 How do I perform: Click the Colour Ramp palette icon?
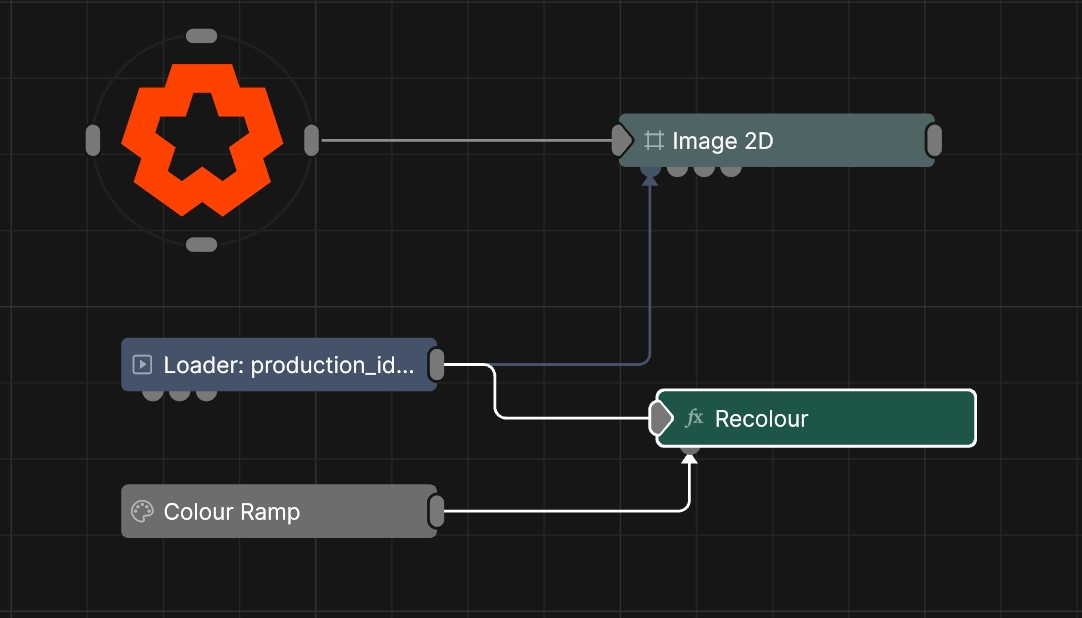pyautogui.click(x=142, y=512)
